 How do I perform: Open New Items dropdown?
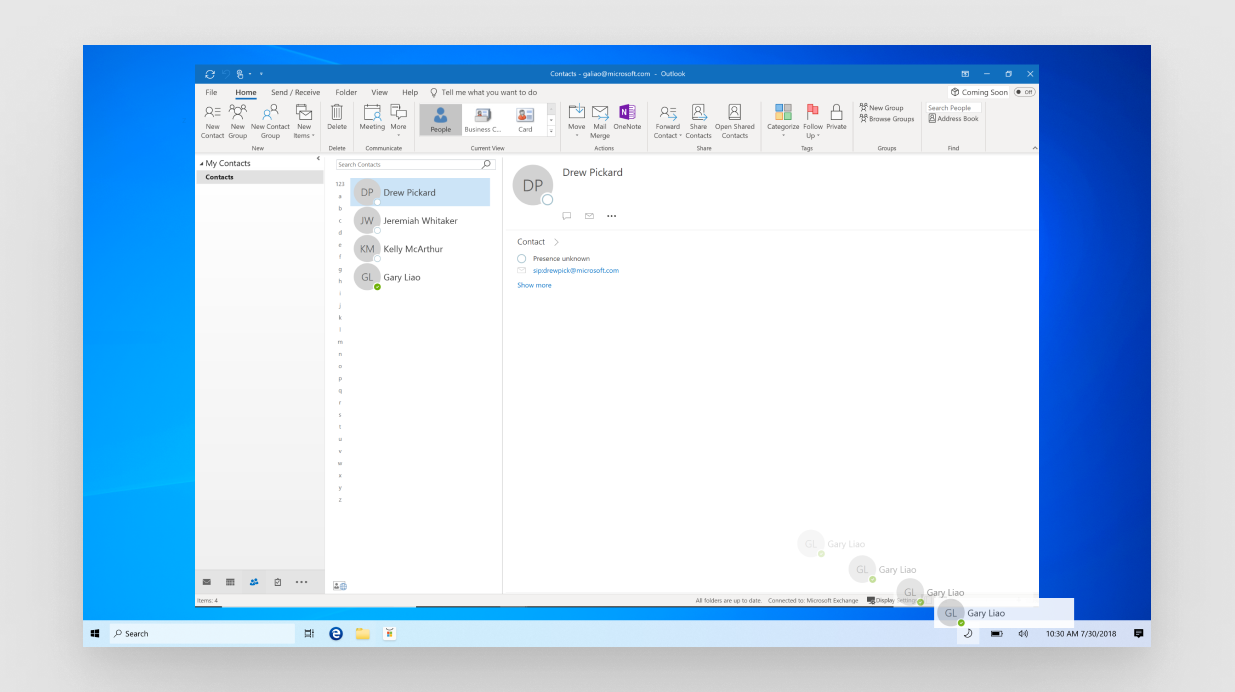coord(304,121)
